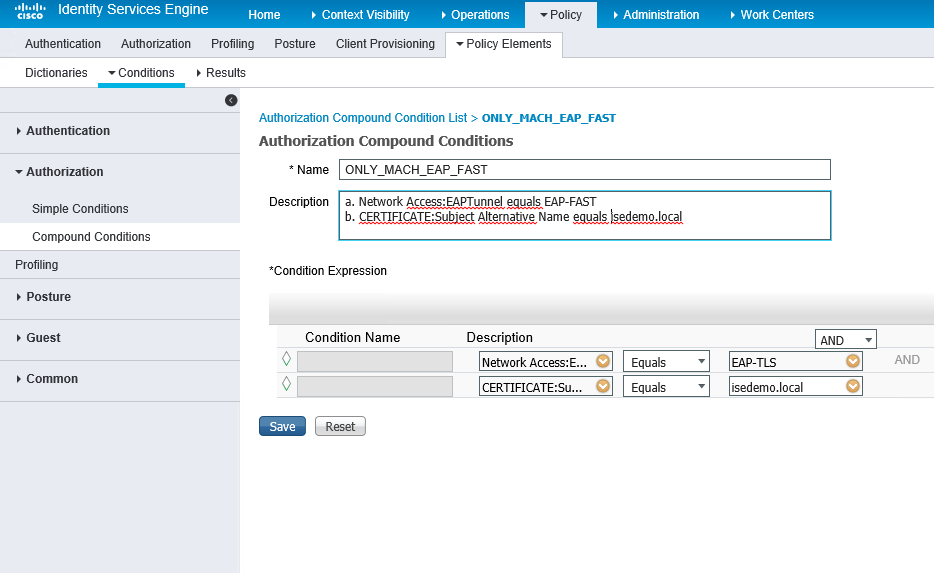This screenshot has width=934, height=573.
Task: Select Results sub-tab
Action: tap(220, 73)
